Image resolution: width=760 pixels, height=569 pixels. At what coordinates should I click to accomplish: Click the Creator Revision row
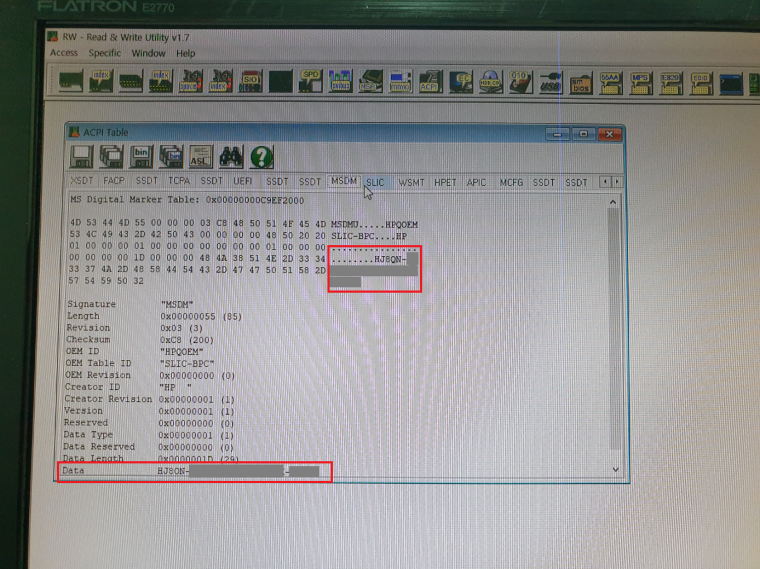[x=150, y=399]
